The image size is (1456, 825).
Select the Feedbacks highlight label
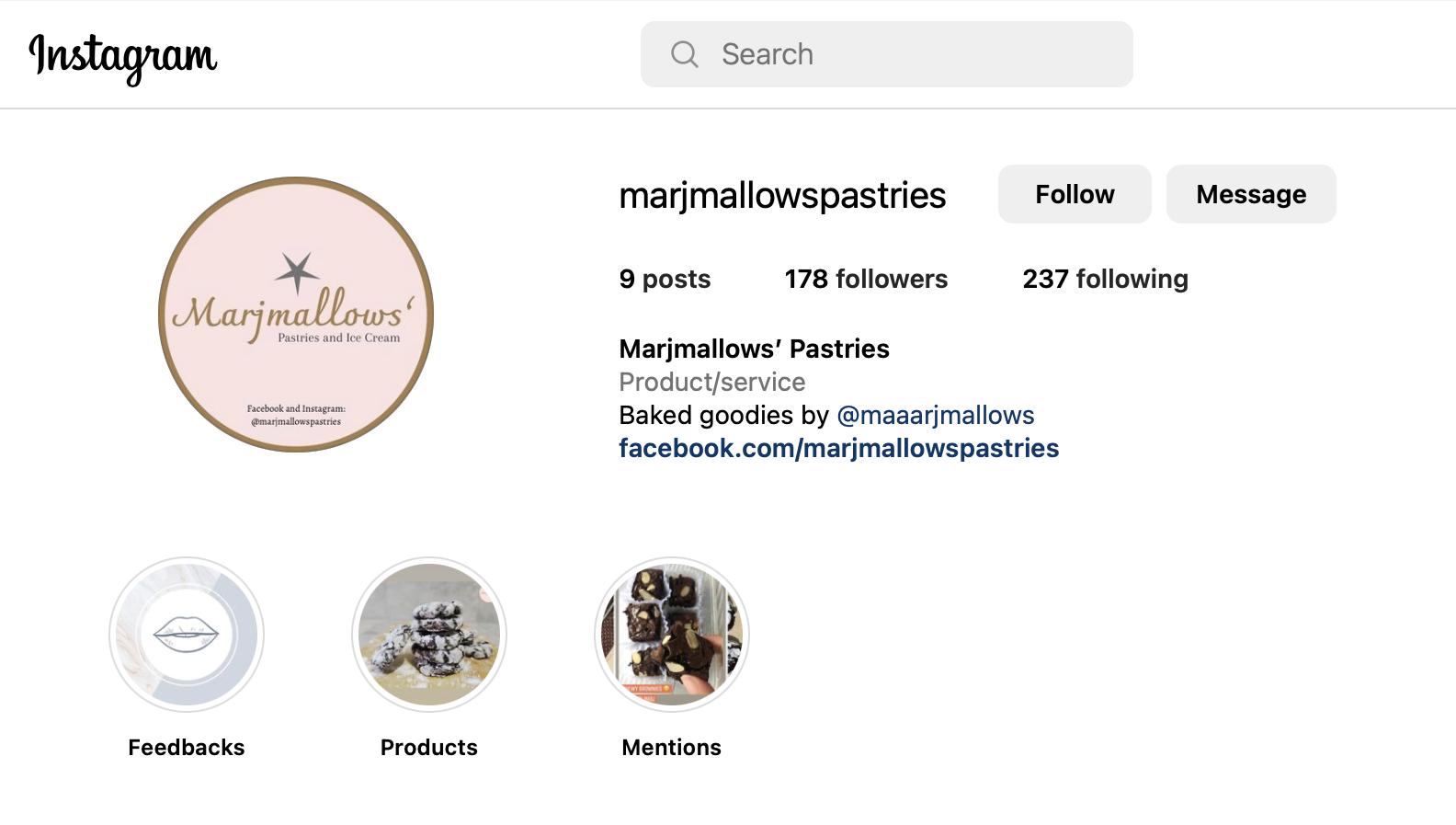(187, 747)
